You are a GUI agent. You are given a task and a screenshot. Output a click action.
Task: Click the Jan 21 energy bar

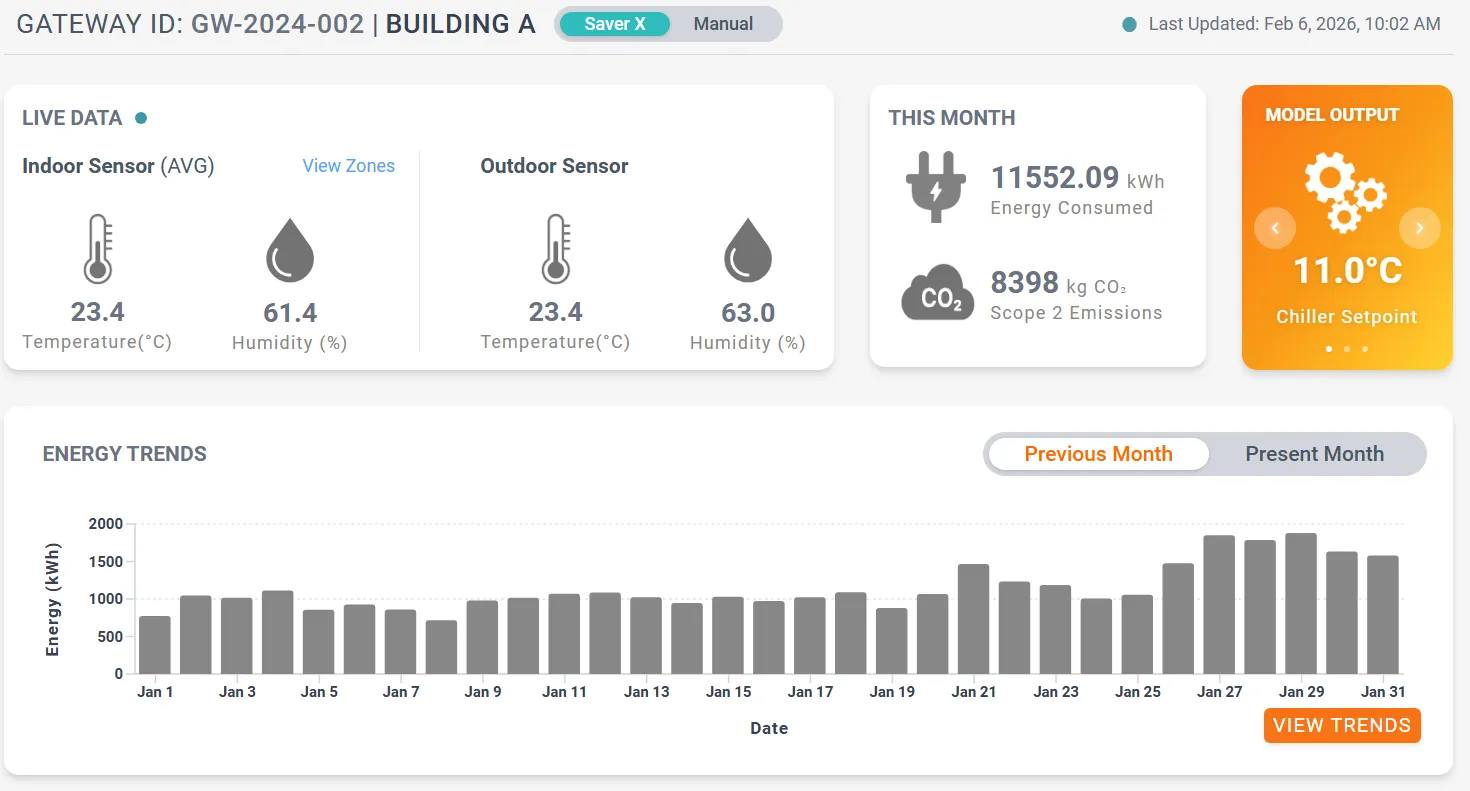coord(973,619)
